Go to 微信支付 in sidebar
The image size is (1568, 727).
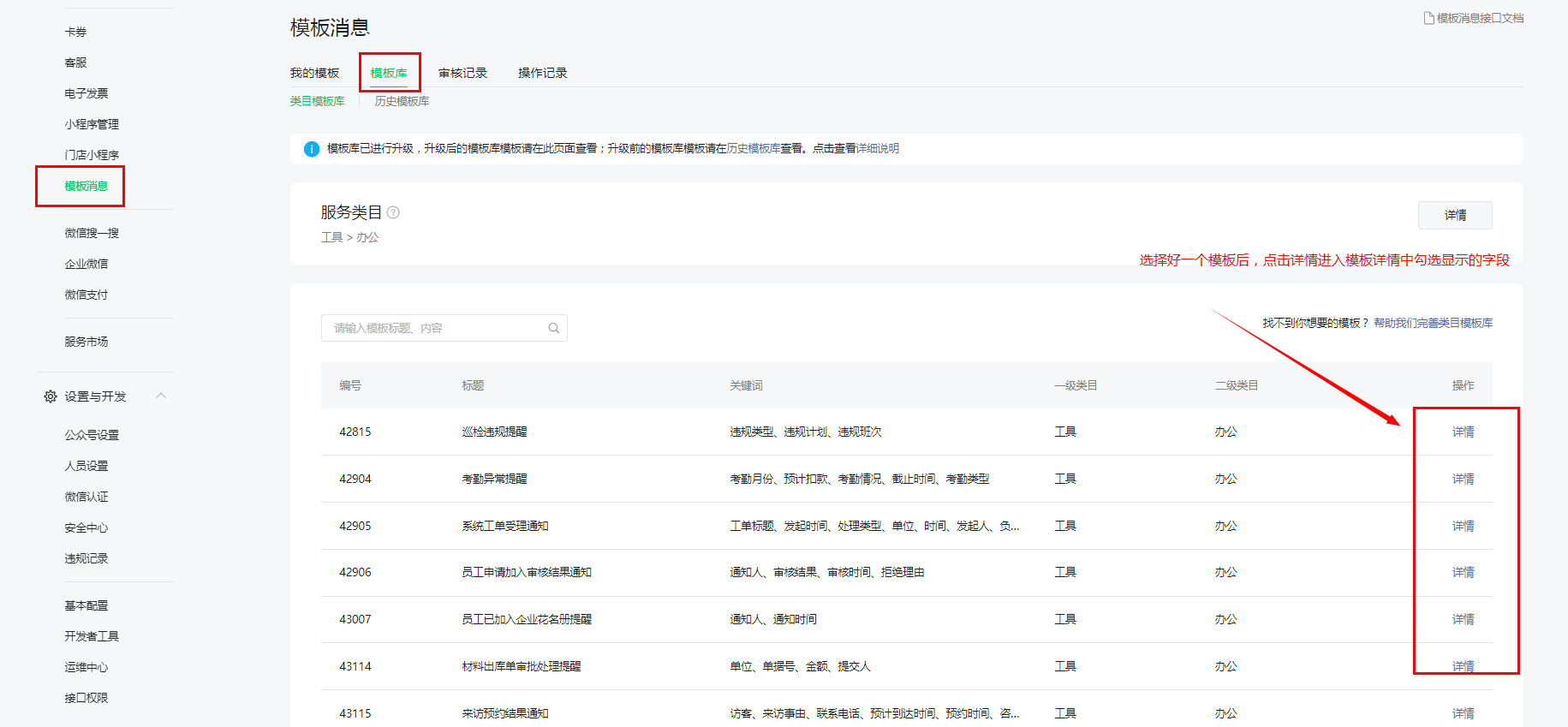pyautogui.click(x=86, y=295)
